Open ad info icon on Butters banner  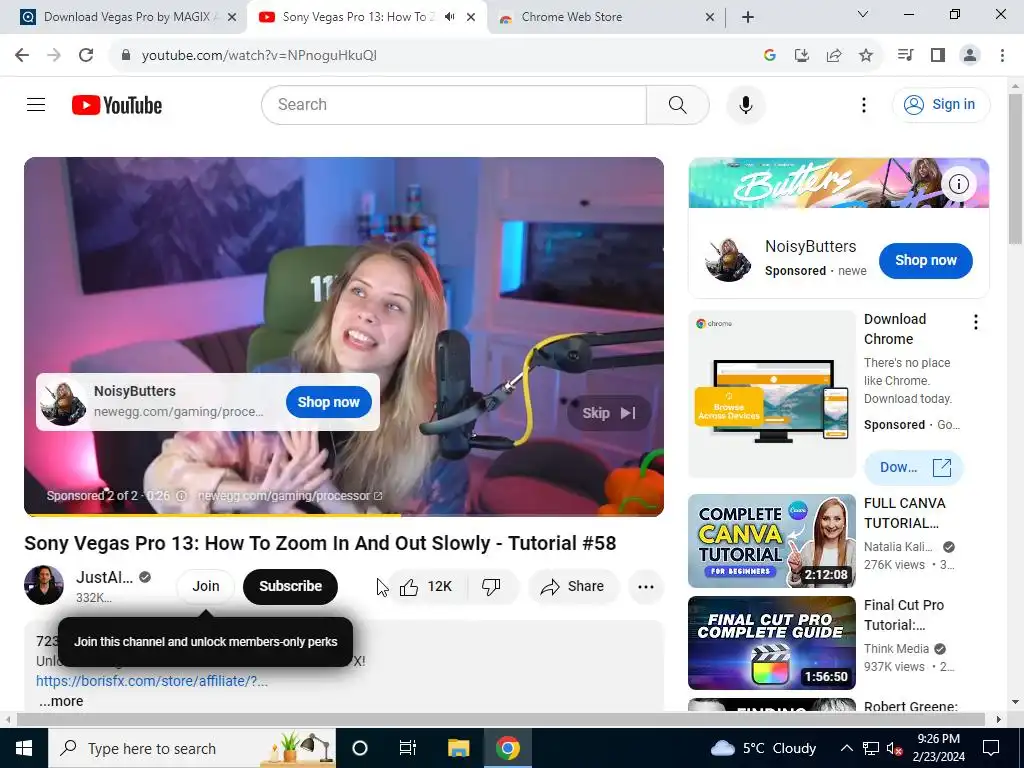958,184
